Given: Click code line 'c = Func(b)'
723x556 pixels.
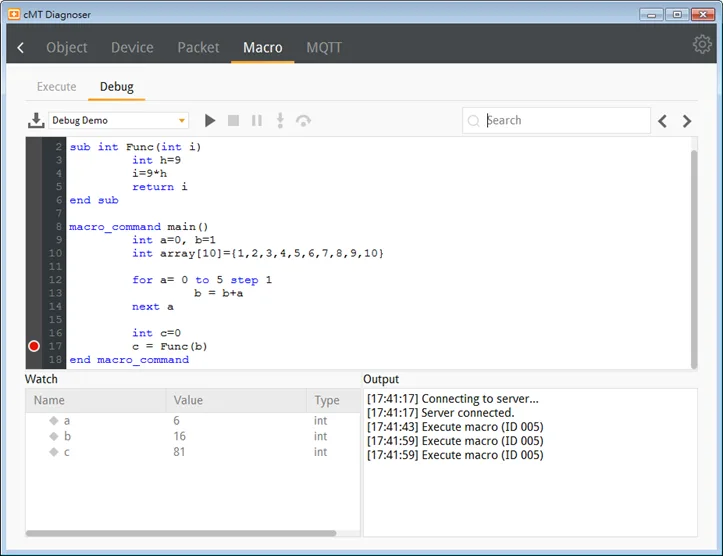Looking at the screenshot, I should pyautogui.click(x=170, y=346).
